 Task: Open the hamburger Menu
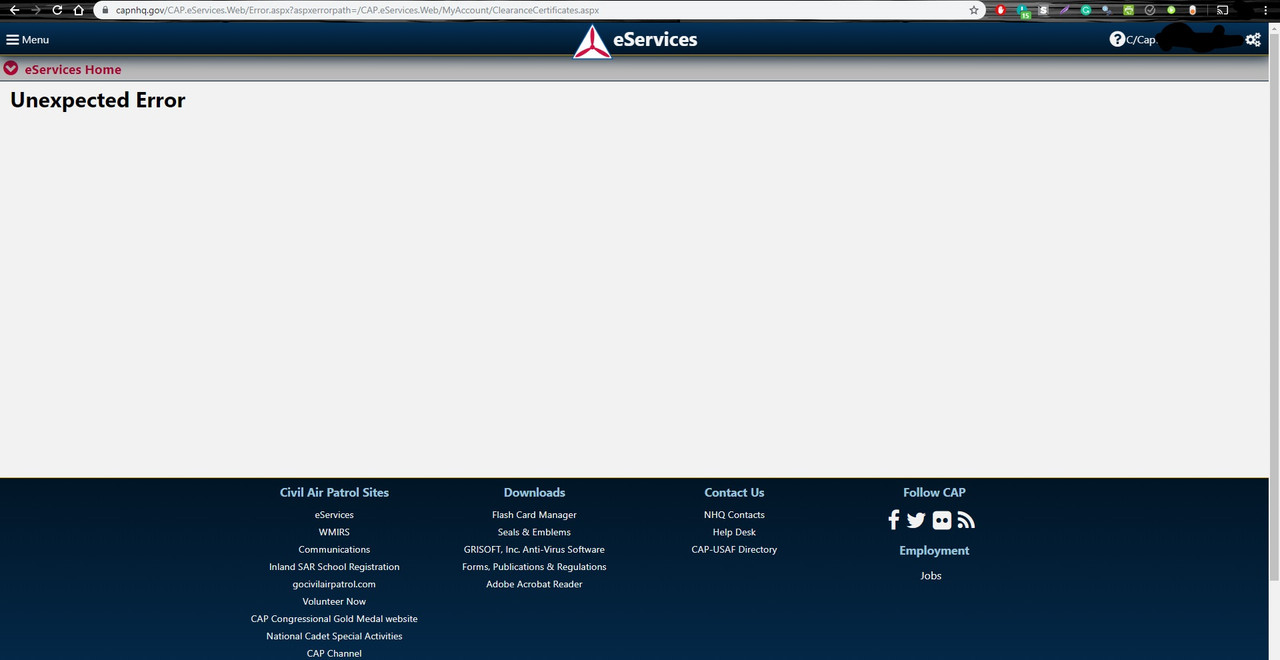click(27, 40)
